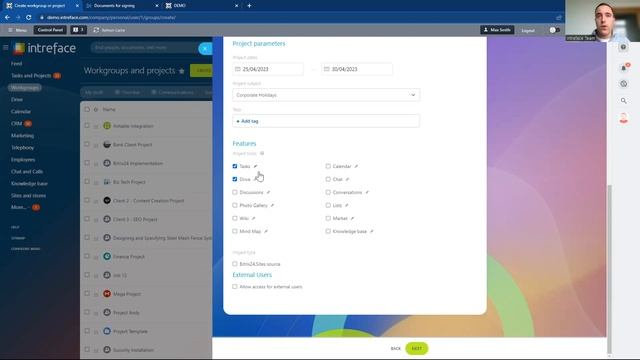The height and width of the screenshot is (360, 640).
Task: Open the Max Smith user menu
Action: pos(497,30)
